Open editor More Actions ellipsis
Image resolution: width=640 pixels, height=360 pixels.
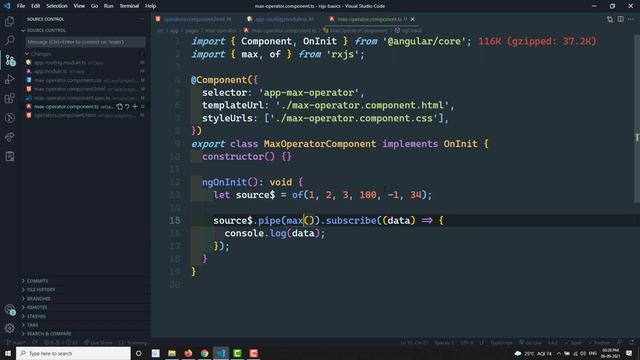(x=631, y=19)
